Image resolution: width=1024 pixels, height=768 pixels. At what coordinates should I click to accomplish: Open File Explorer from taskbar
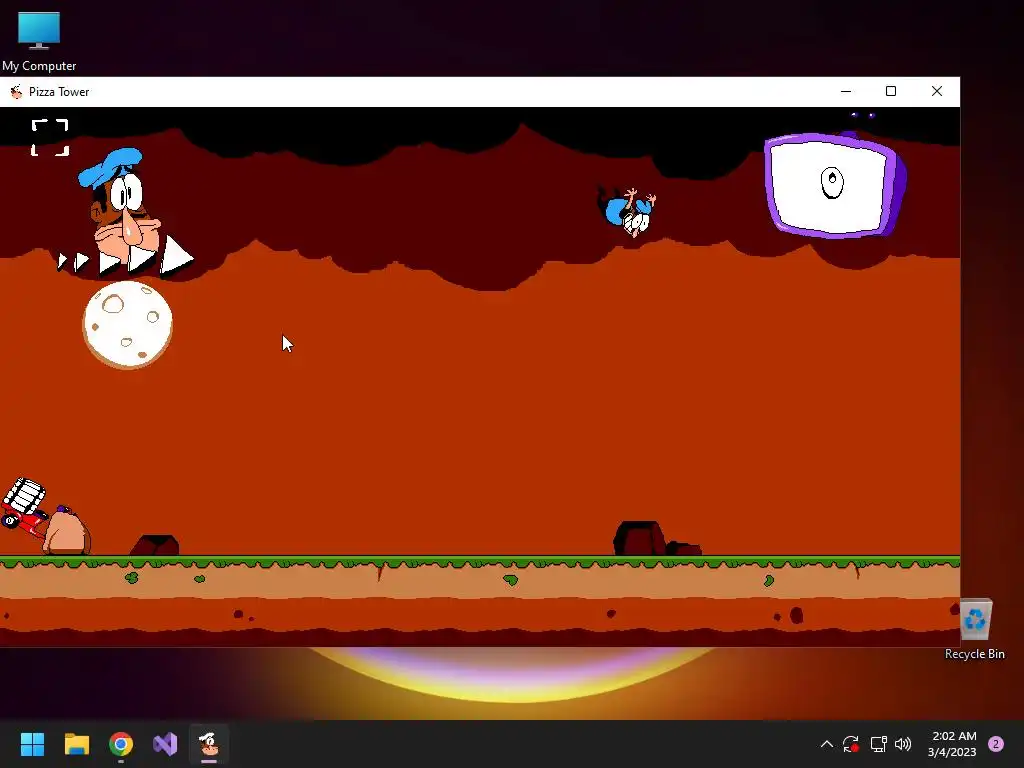76,744
